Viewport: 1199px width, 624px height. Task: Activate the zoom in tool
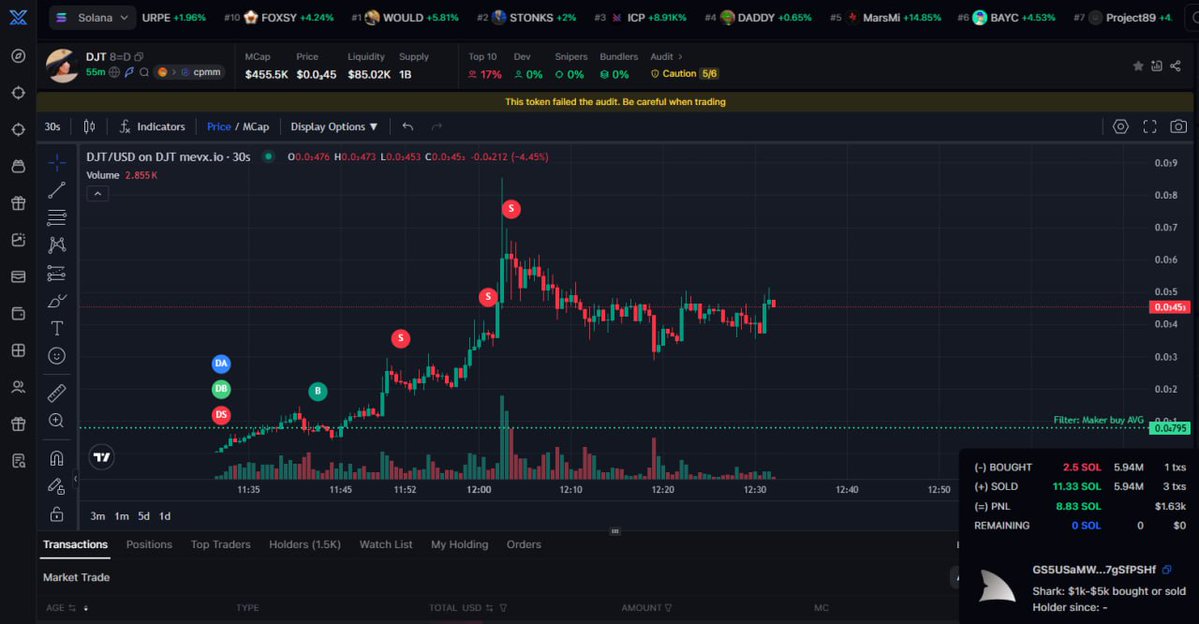point(57,421)
